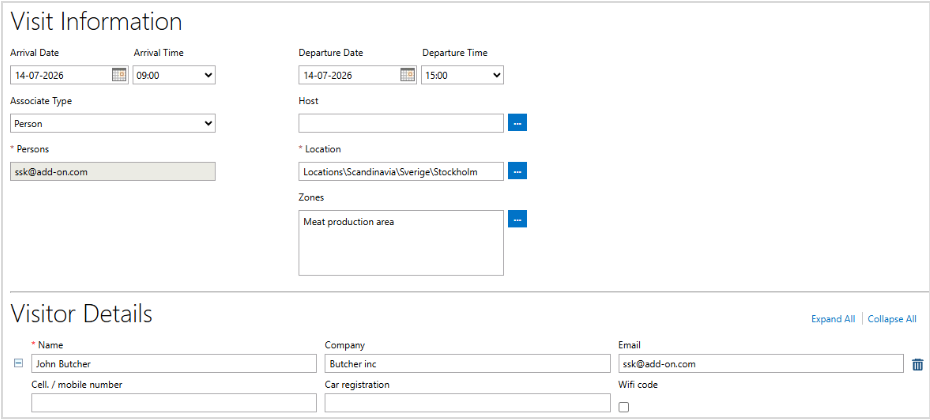Open the Departure Time dropdown
The image size is (930, 420).
click(463, 75)
